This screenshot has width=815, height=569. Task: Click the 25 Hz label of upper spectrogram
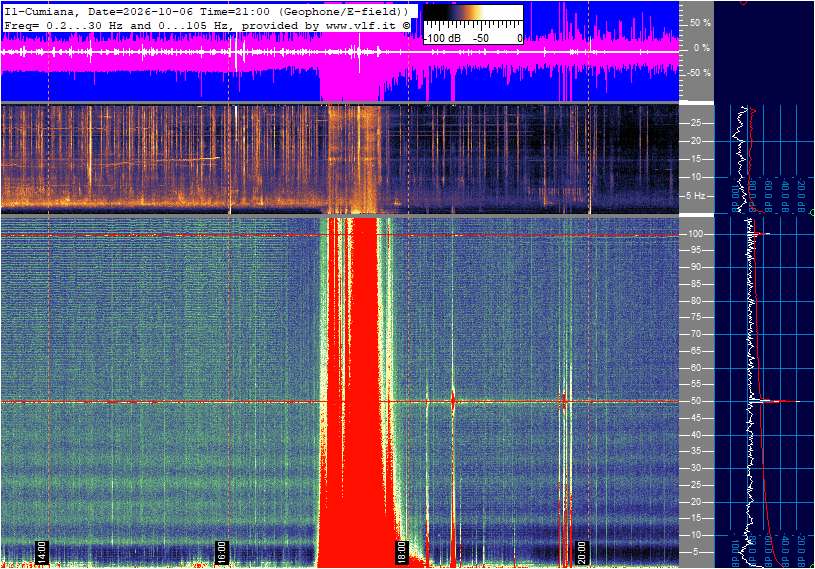pos(695,123)
